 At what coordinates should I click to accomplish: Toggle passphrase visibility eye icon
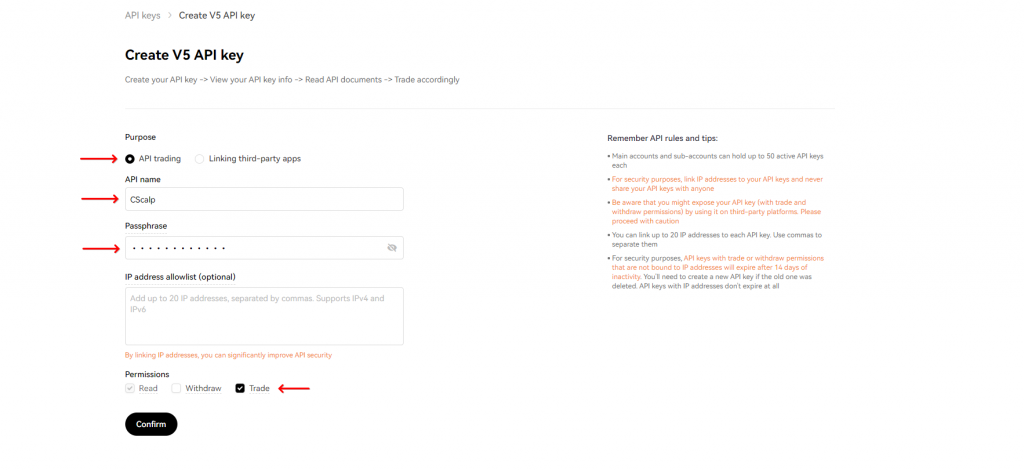pyautogui.click(x=392, y=247)
